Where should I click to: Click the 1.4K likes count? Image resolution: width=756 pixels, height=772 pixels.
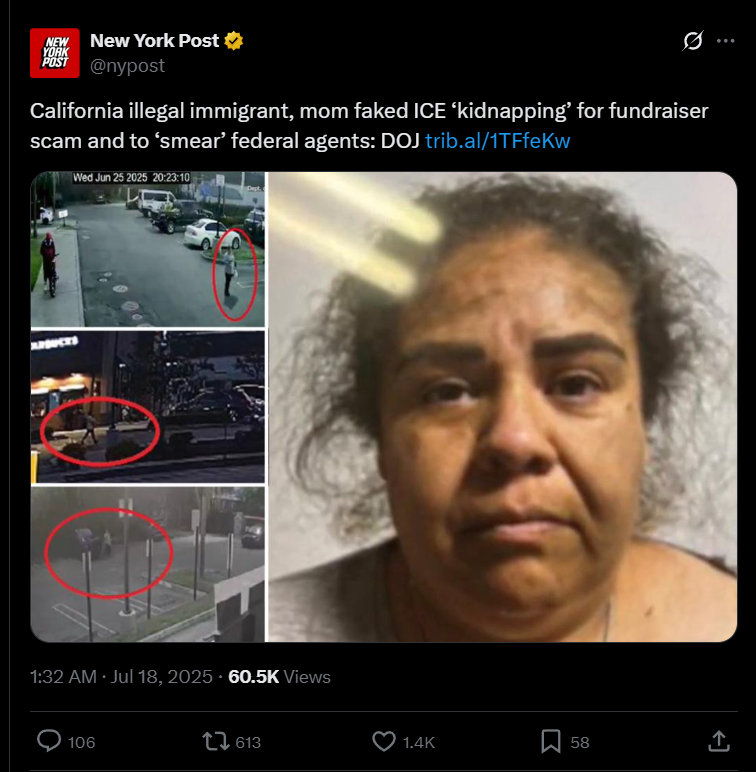coord(419,742)
